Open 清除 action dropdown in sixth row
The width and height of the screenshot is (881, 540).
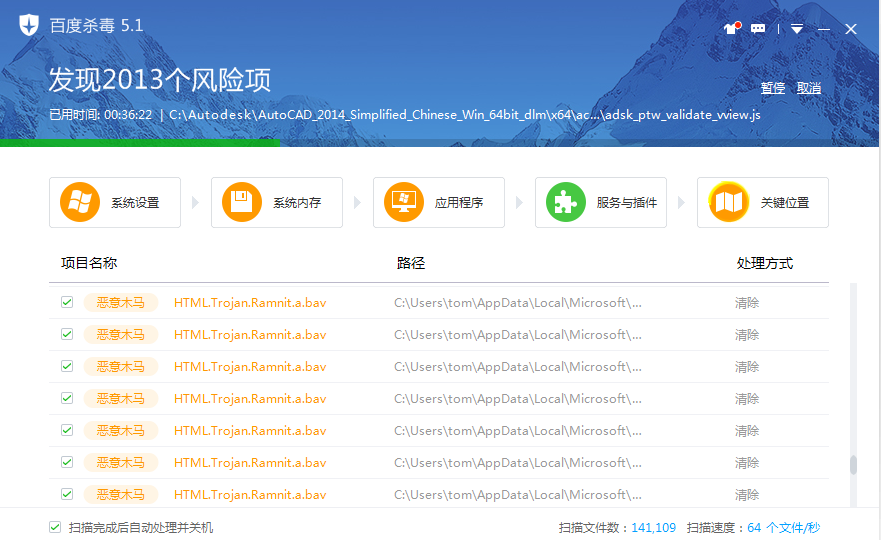(747, 463)
